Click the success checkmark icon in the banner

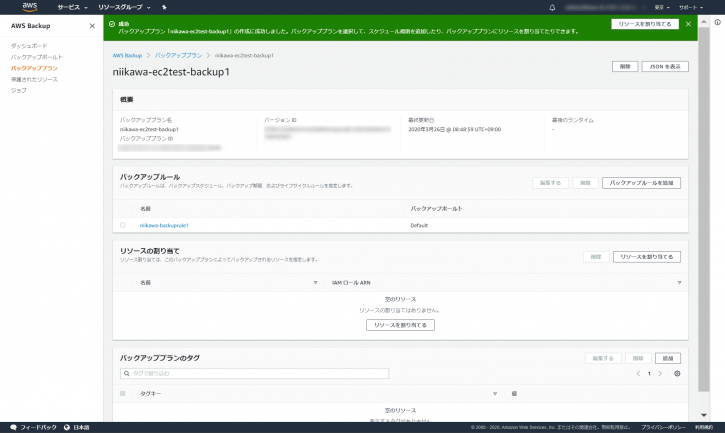pos(112,24)
